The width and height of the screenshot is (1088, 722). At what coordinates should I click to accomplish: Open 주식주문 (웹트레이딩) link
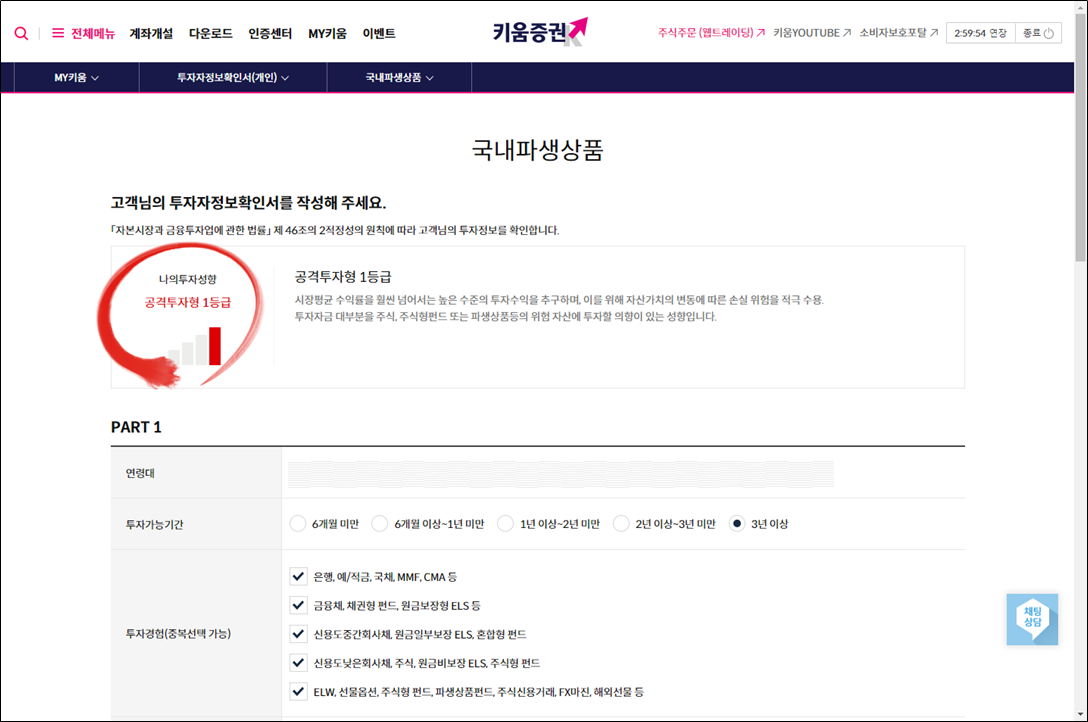706,33
